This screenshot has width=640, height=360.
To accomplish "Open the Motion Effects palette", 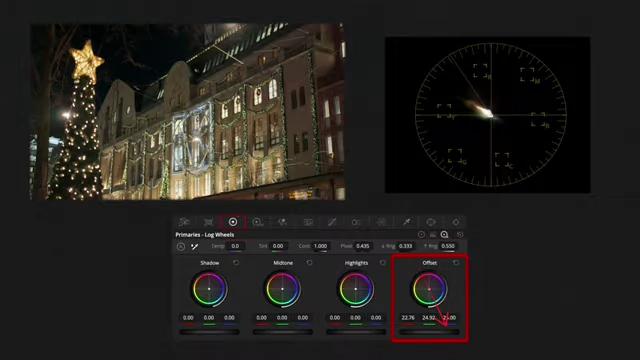I will 308,222.
